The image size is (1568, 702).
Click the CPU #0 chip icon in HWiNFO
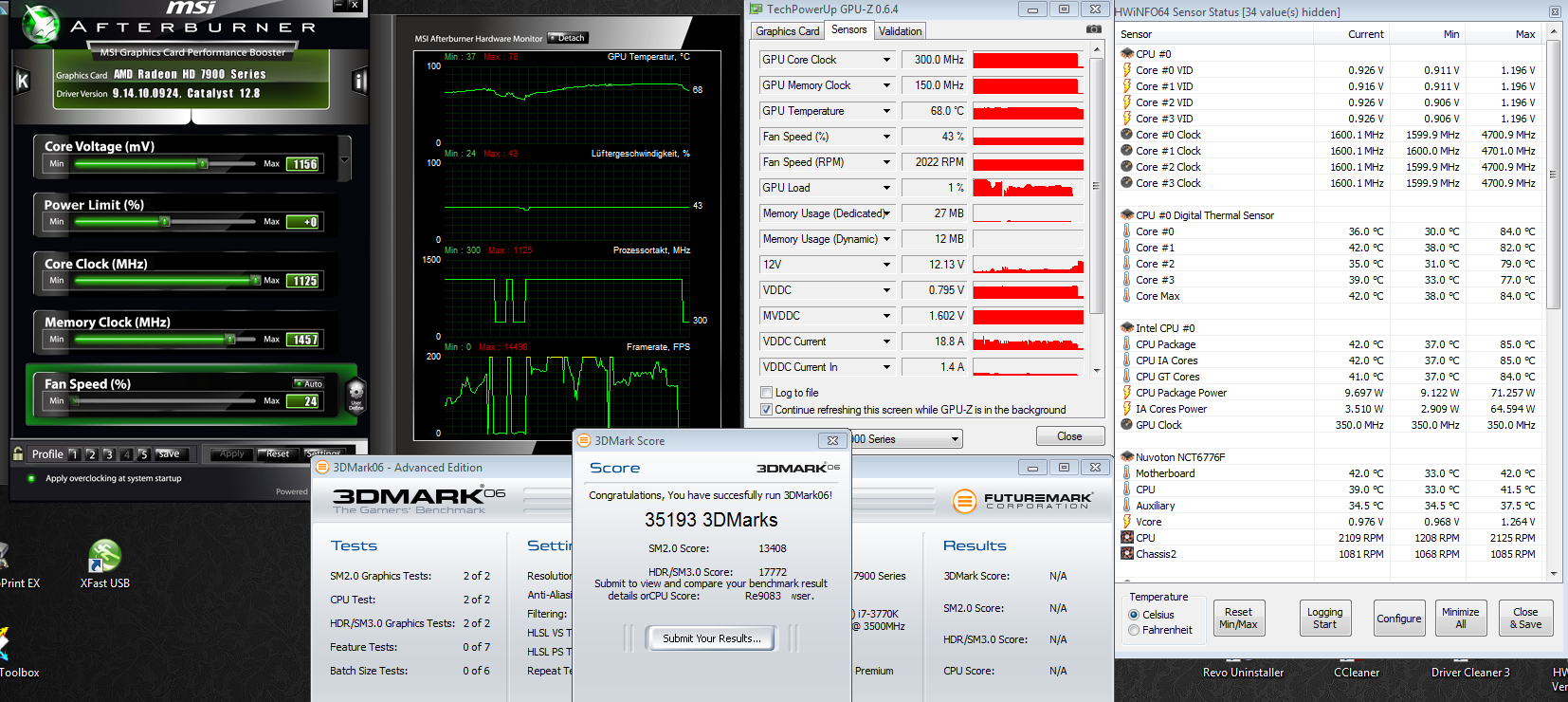pyautogui.click(x=1126, y=54)
